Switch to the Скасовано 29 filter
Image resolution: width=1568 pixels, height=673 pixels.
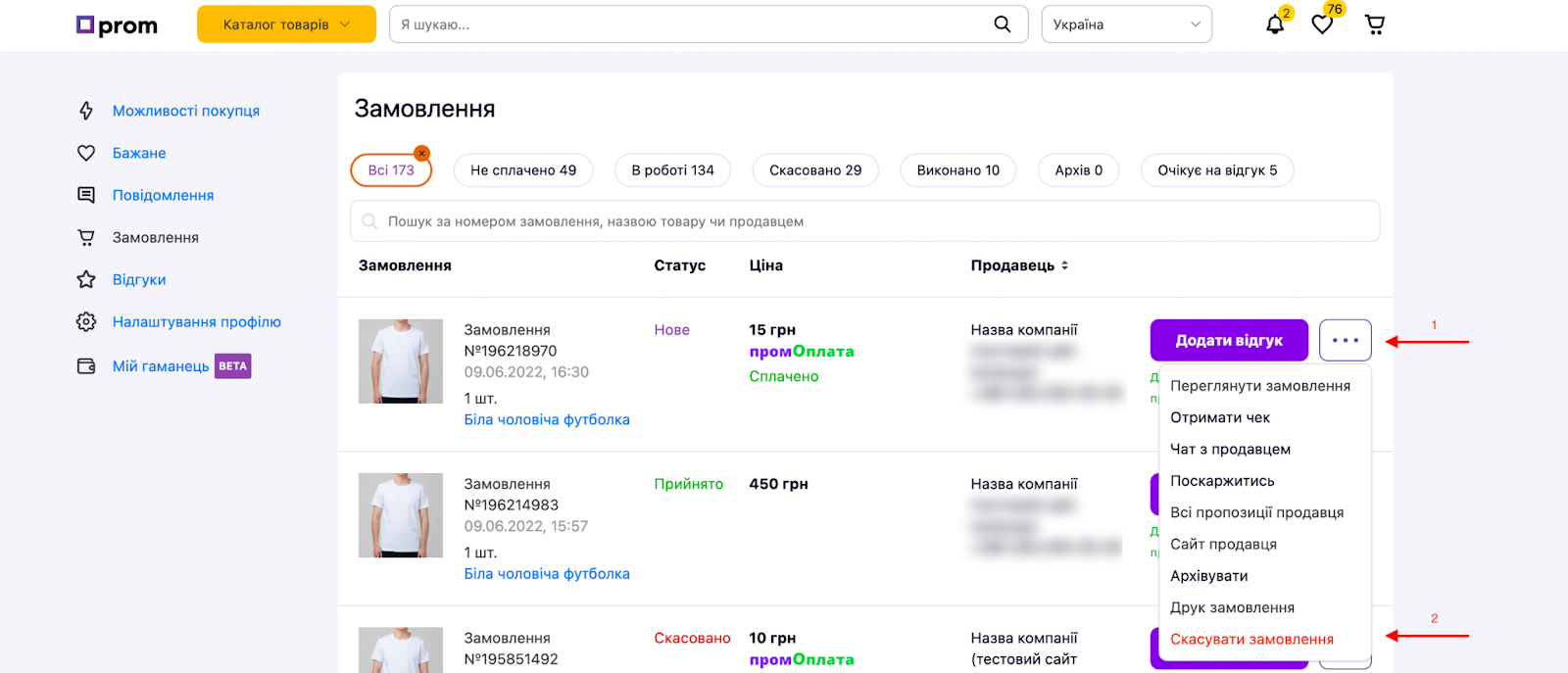click(x=815, y=170)
